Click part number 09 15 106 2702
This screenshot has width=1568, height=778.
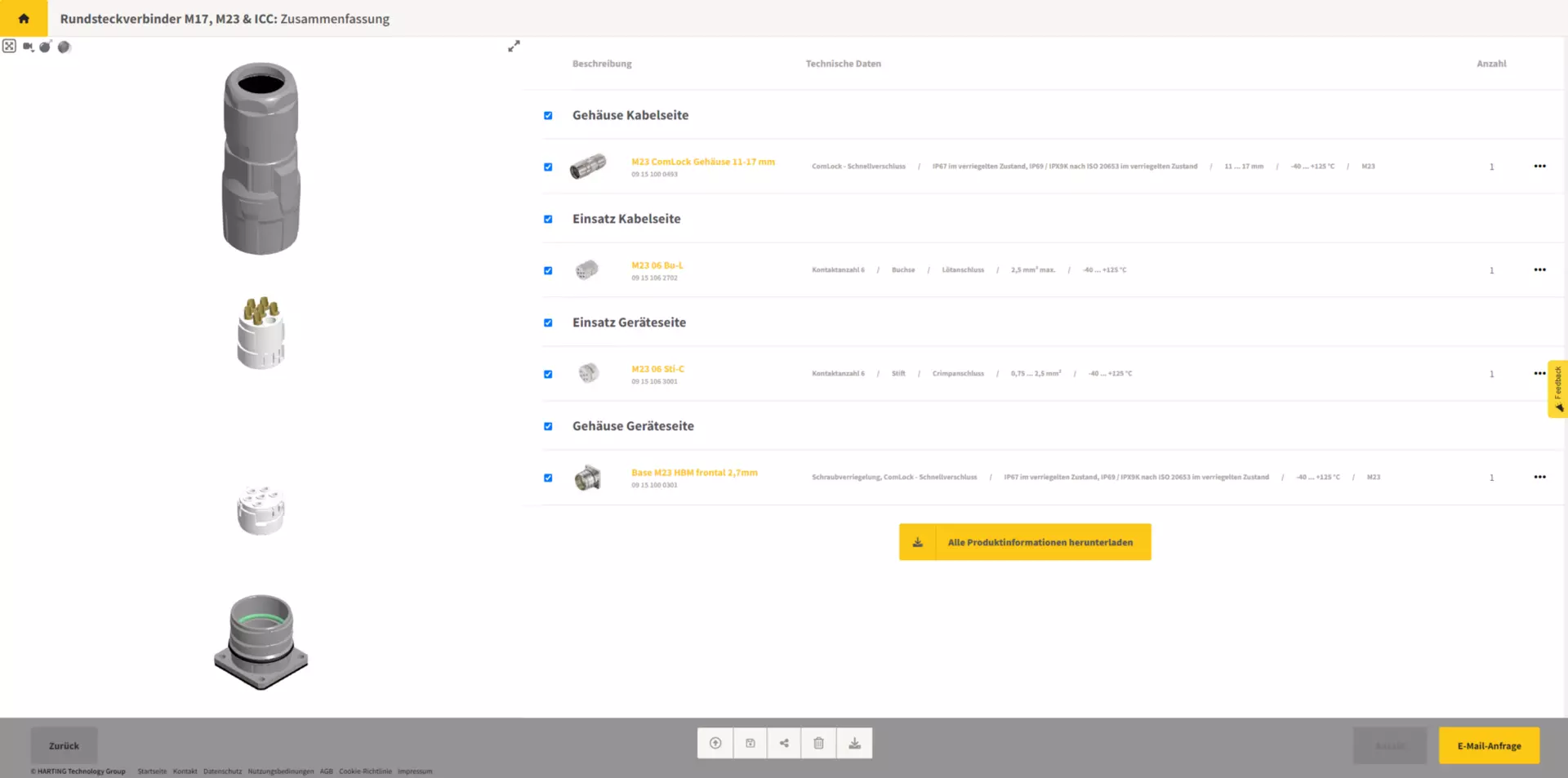coord(654,278)
